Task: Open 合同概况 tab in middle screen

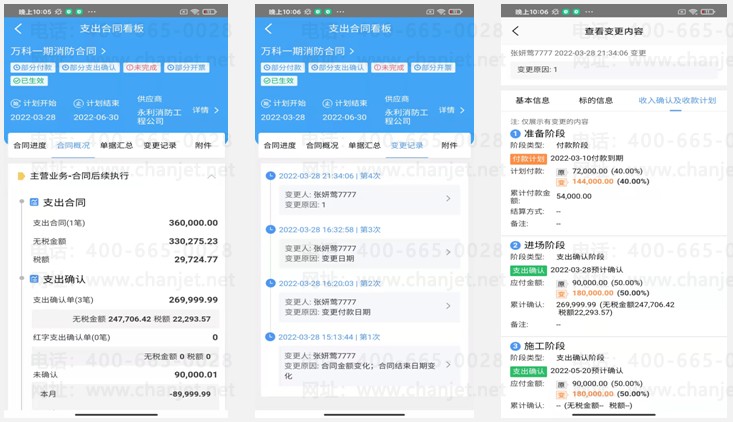Action: pyautogui.click(x=322, y=146)
